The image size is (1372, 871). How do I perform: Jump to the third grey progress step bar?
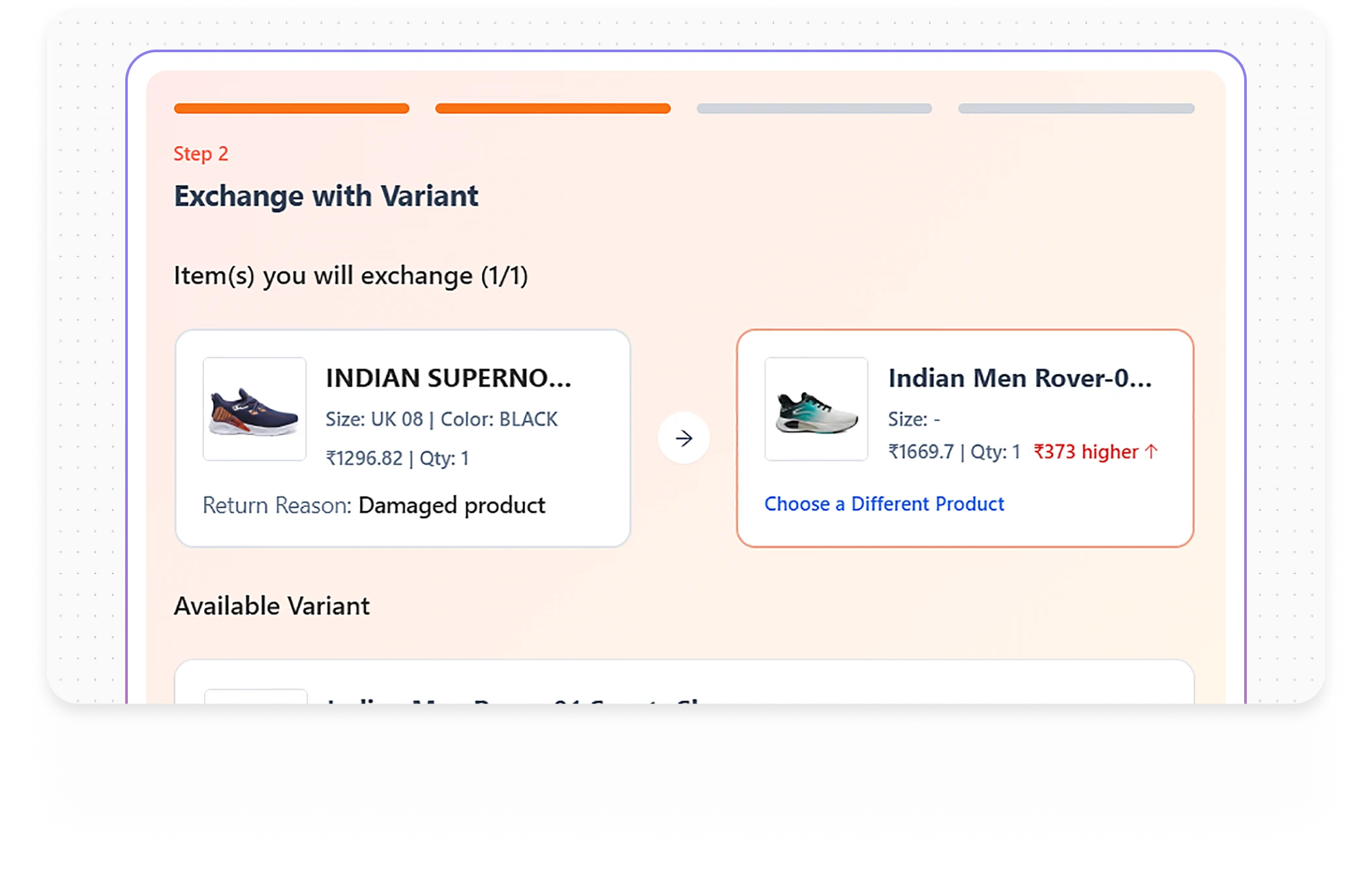(814, 108)
